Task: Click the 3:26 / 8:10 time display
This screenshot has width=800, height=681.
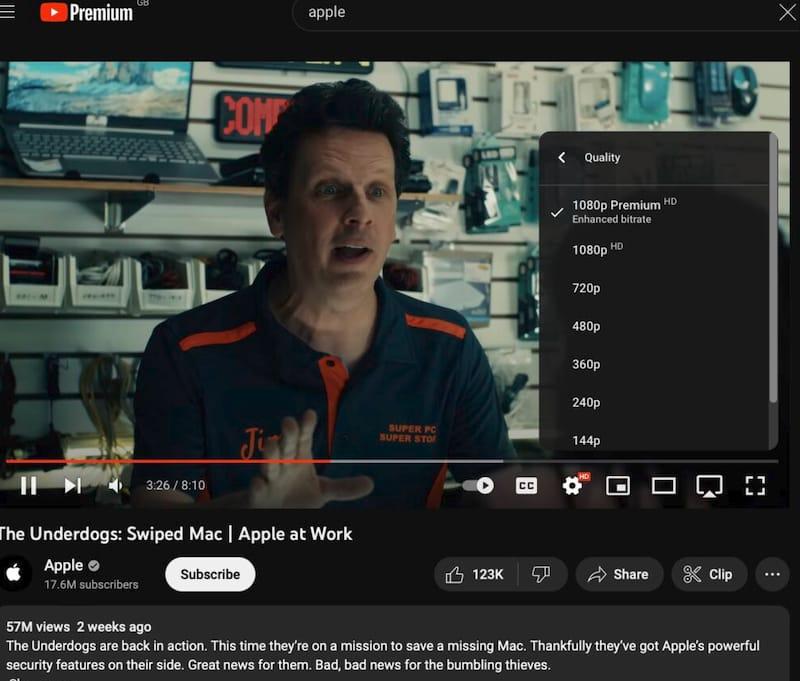Action: tap(176, 485)
